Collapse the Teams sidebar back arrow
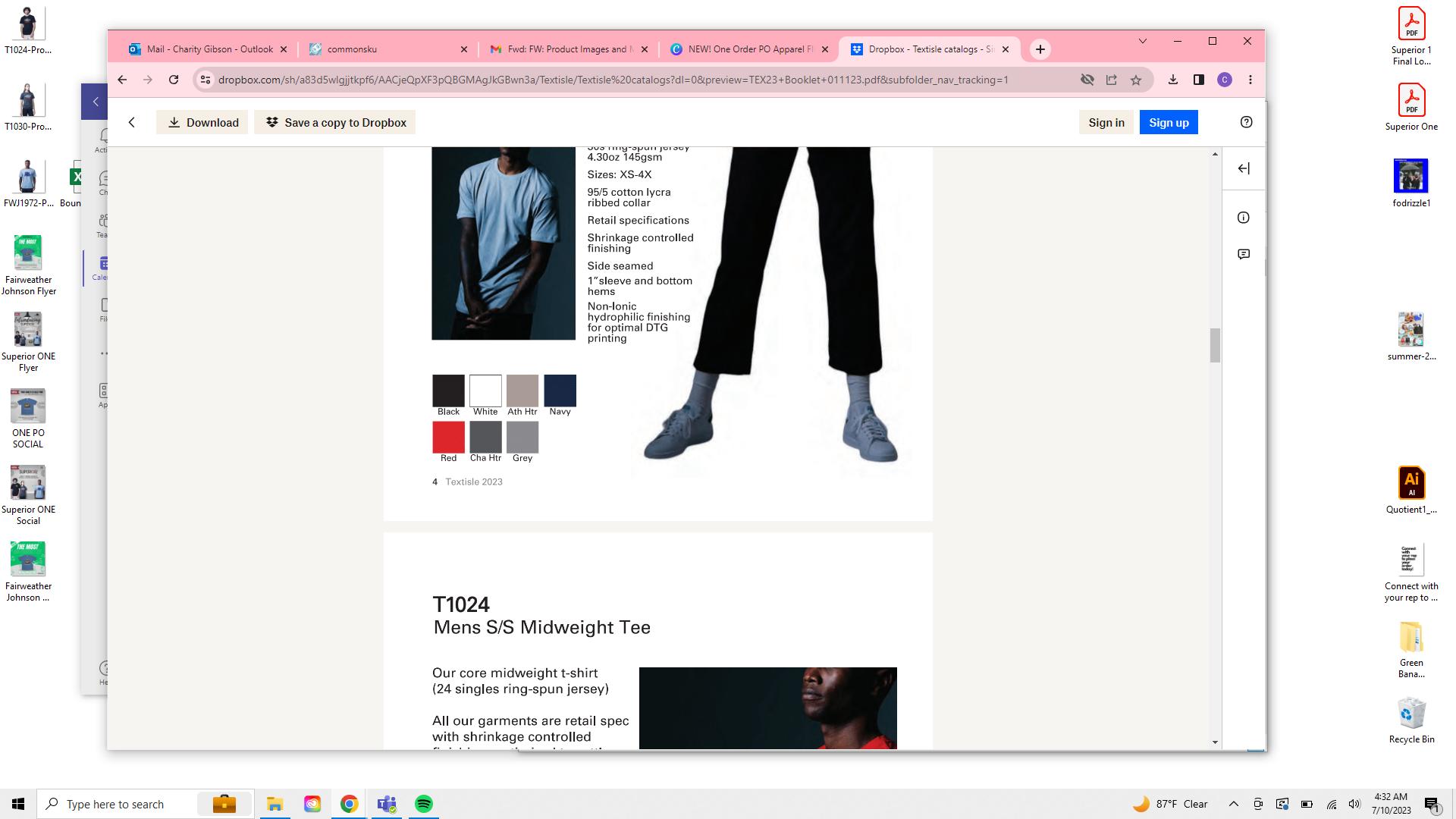This screenshot has width=1456, height=819. pos(96,102)
